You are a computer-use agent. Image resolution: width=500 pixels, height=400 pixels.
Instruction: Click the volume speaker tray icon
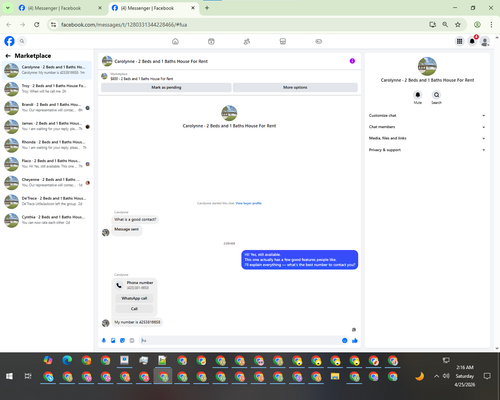click(x=446, y=376)
